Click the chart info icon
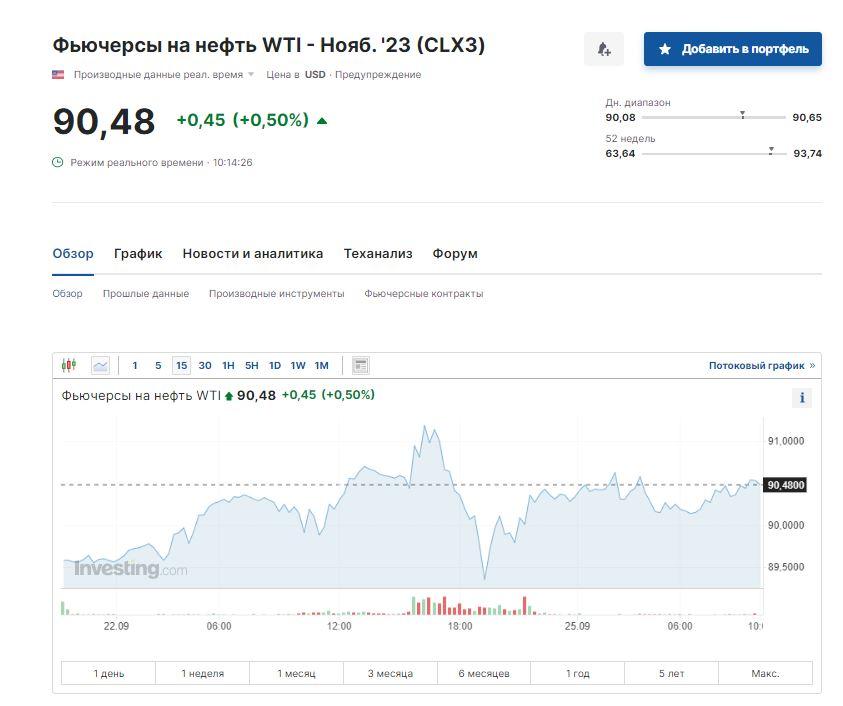The height and width of the screenshot is (706, 843). pyautogui.click(x=802, y=398)
